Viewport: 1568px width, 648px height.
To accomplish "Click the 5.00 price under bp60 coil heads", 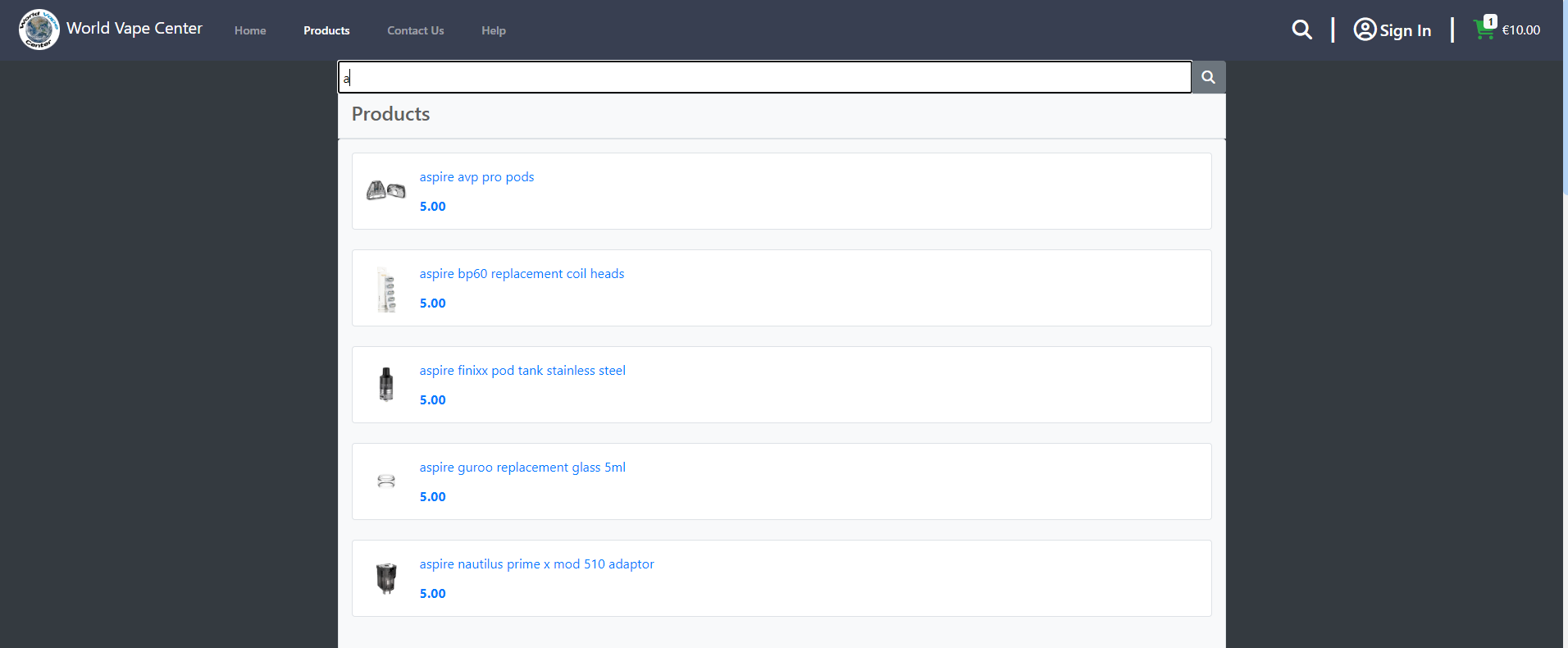I will [433, 303].
